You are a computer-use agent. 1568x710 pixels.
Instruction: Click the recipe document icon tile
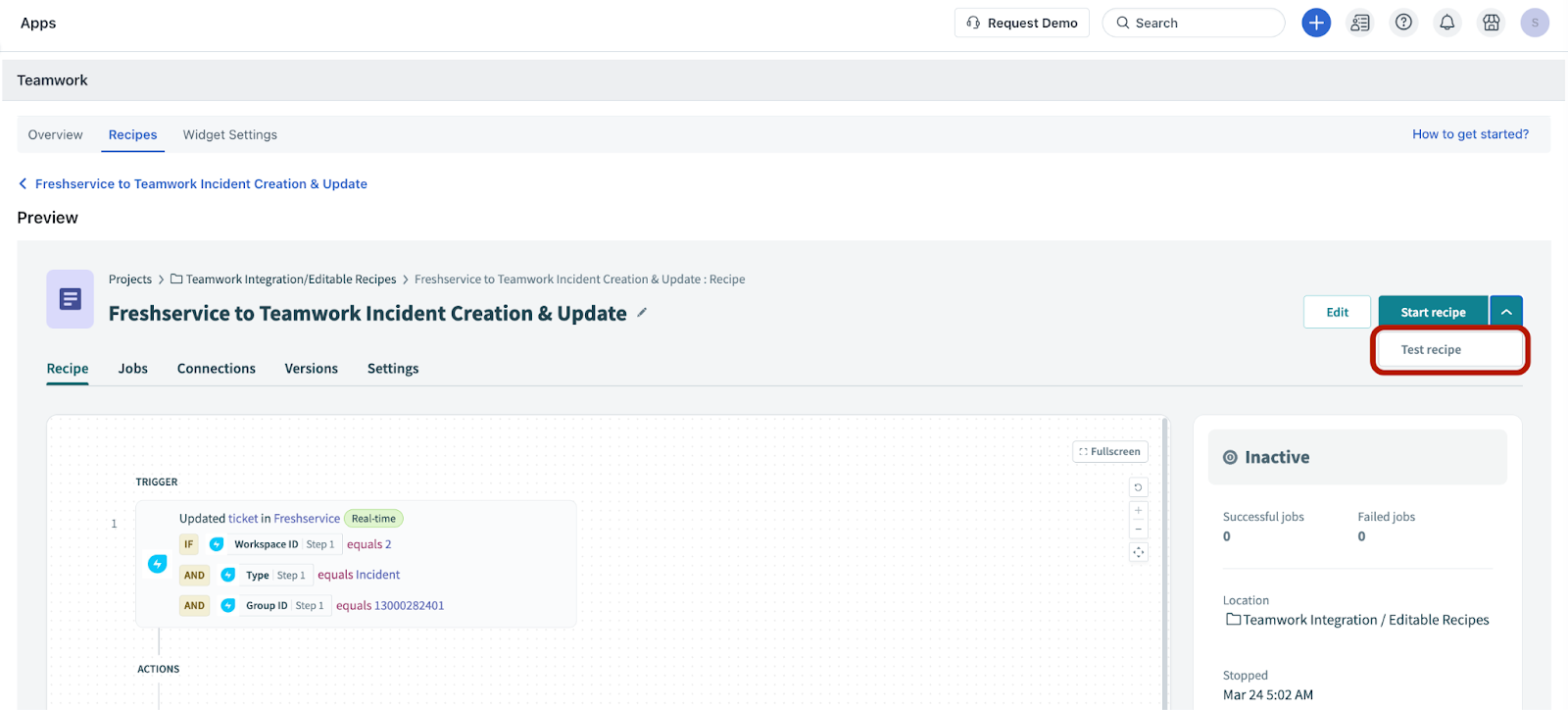tap(71, 299)
